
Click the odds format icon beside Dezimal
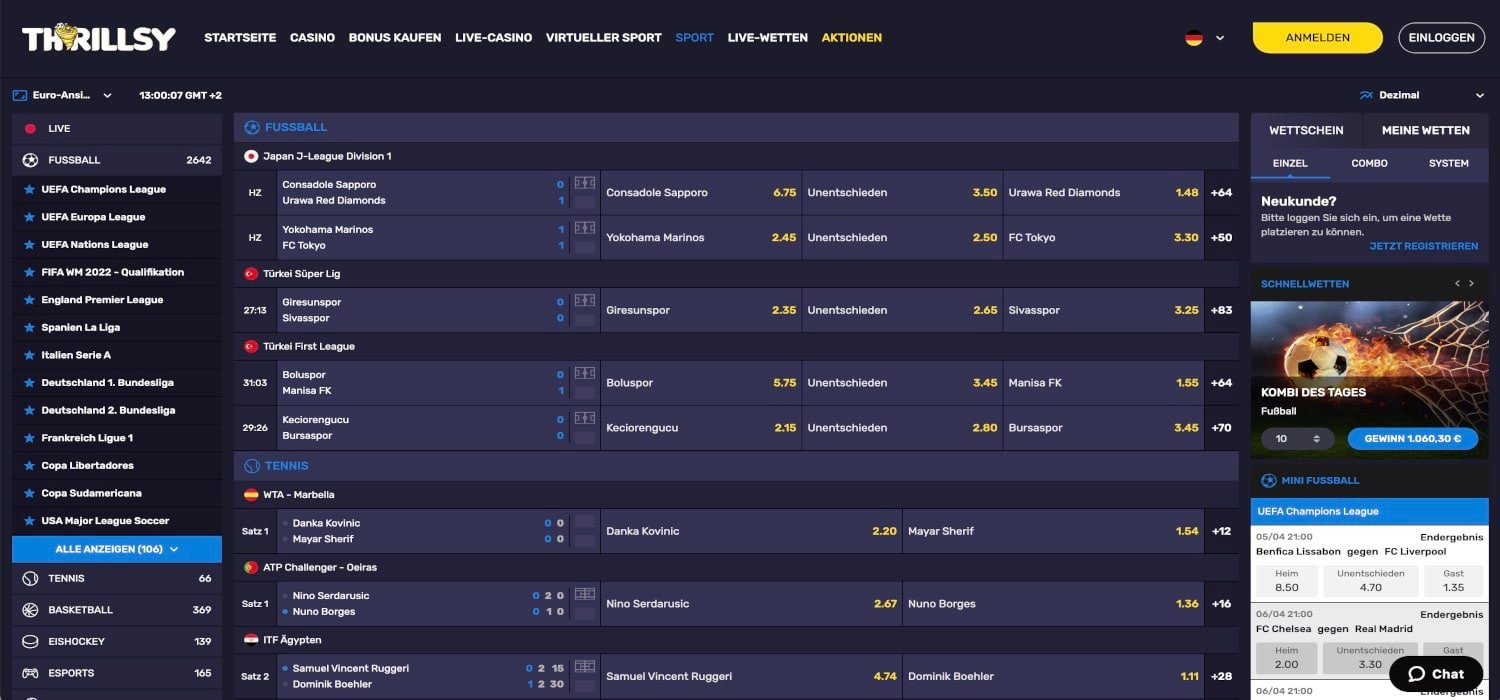click(1366, 96)
